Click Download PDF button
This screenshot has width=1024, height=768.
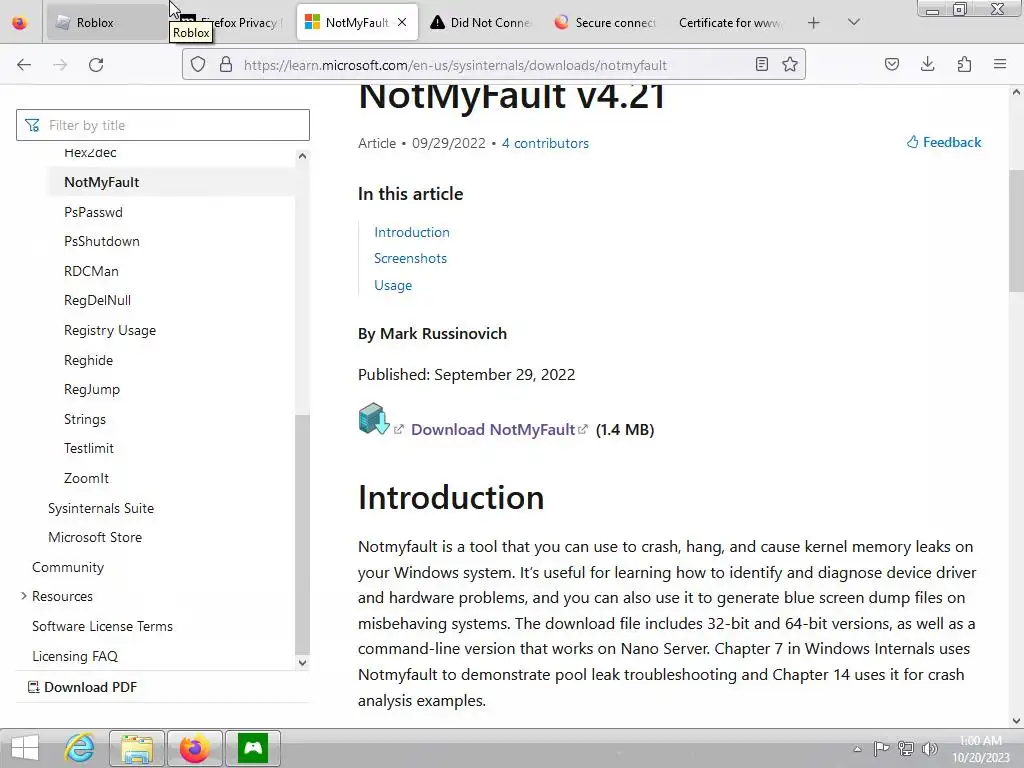[82, 687]
